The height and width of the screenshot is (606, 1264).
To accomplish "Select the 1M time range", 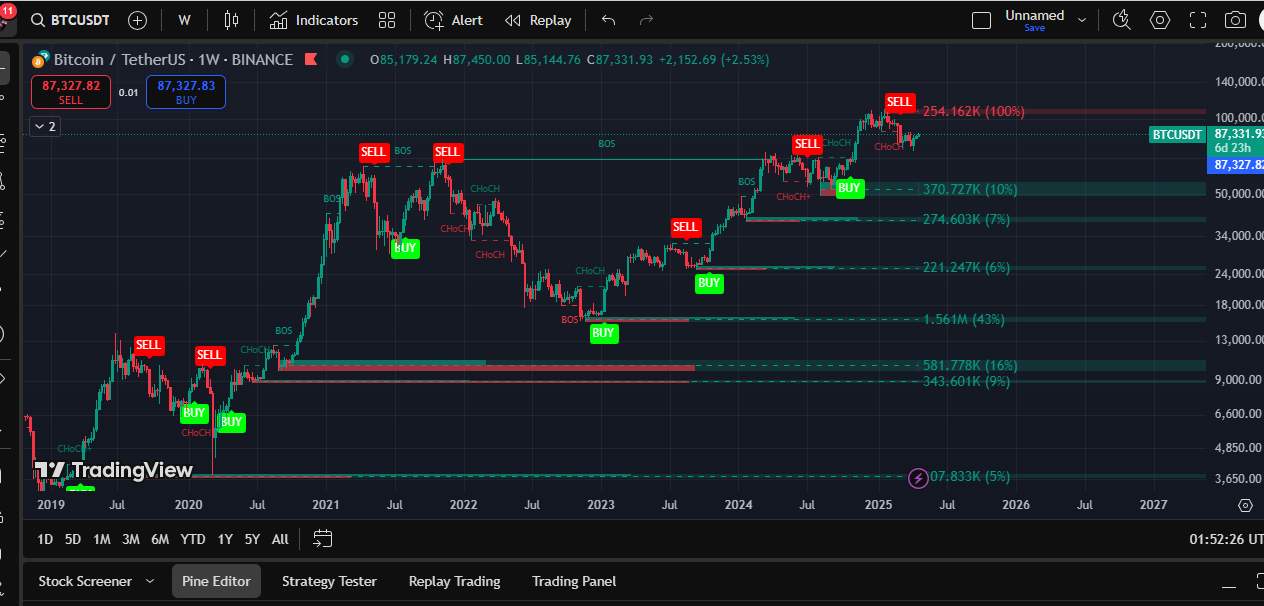I will tap(102, 539).
